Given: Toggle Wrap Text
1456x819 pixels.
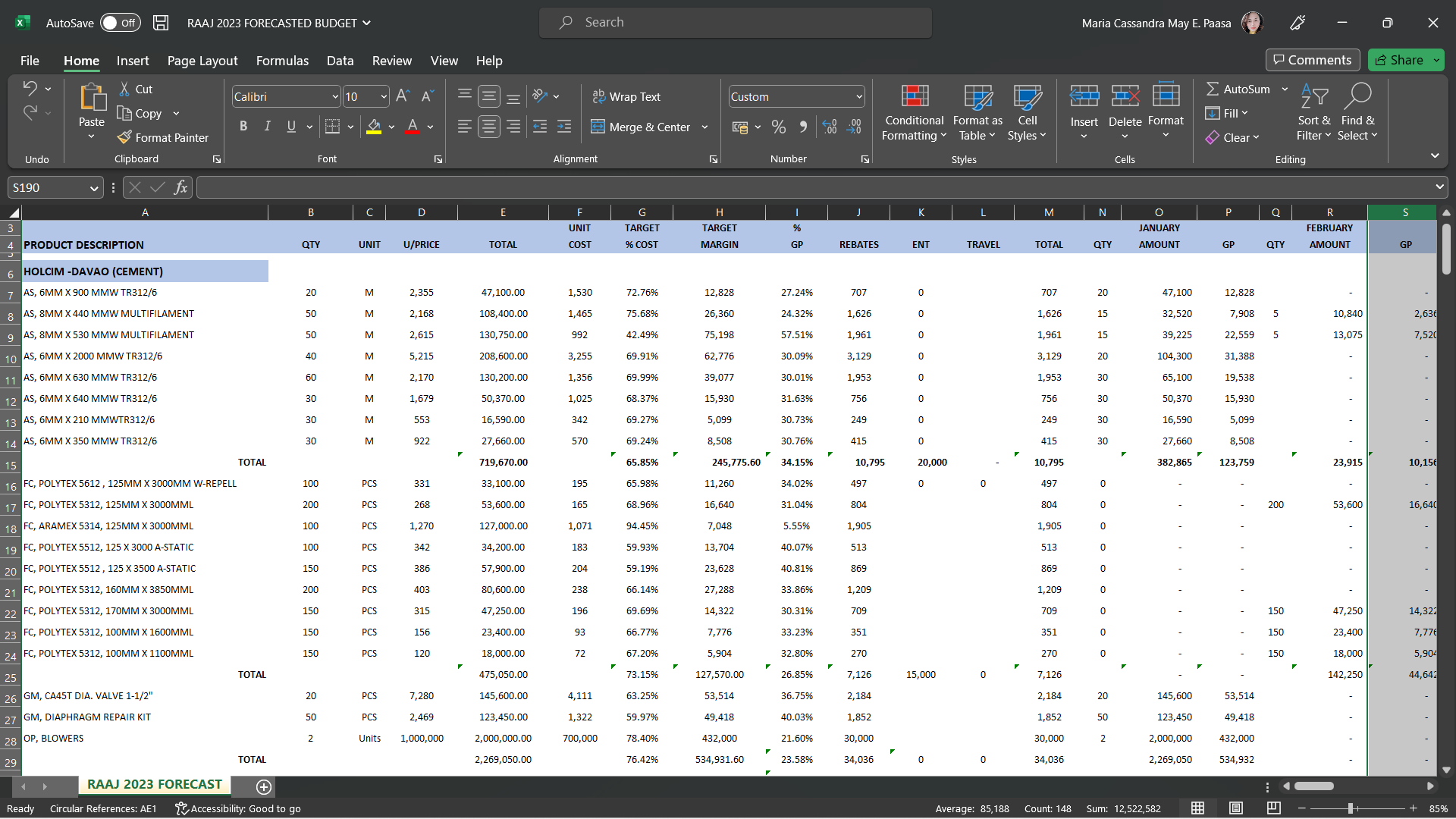Looking at the screenshot, I should coord(626,96).
